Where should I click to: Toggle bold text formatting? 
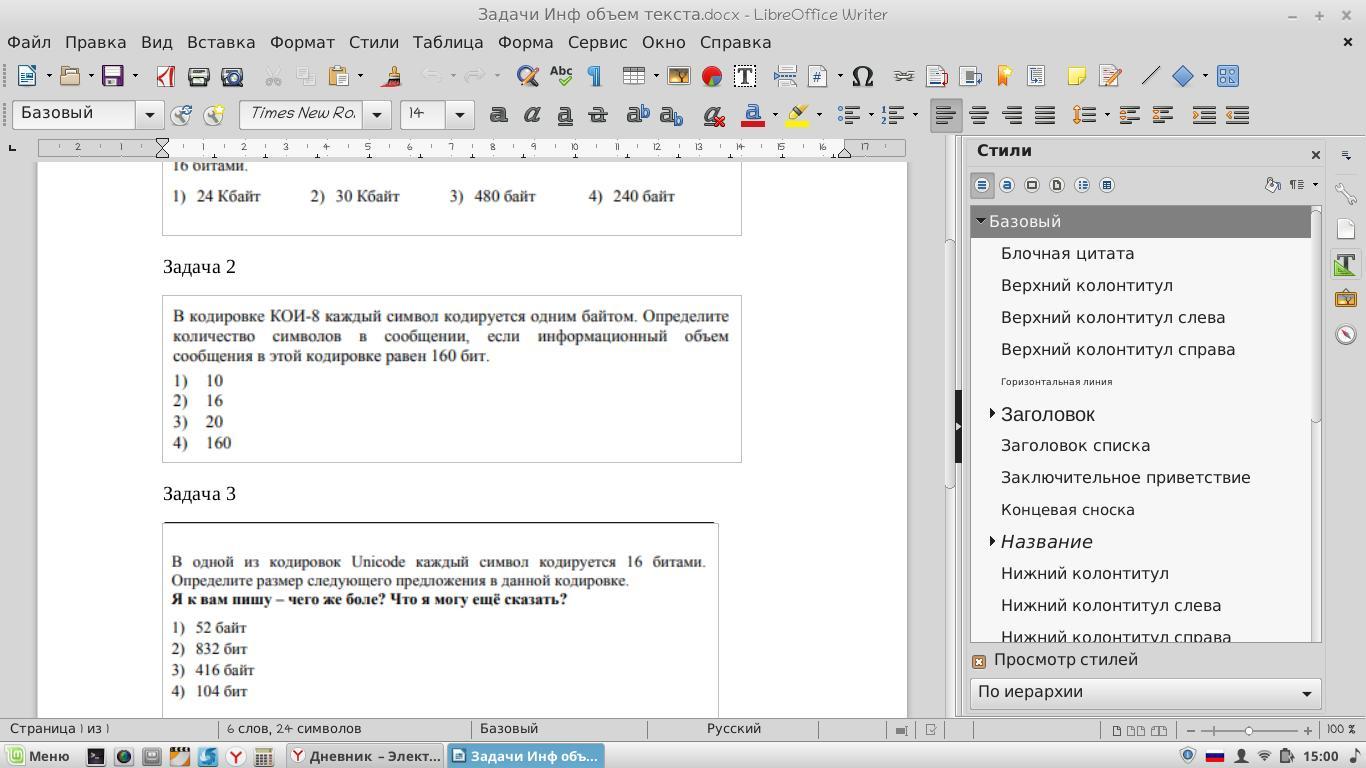click(498, 115)
